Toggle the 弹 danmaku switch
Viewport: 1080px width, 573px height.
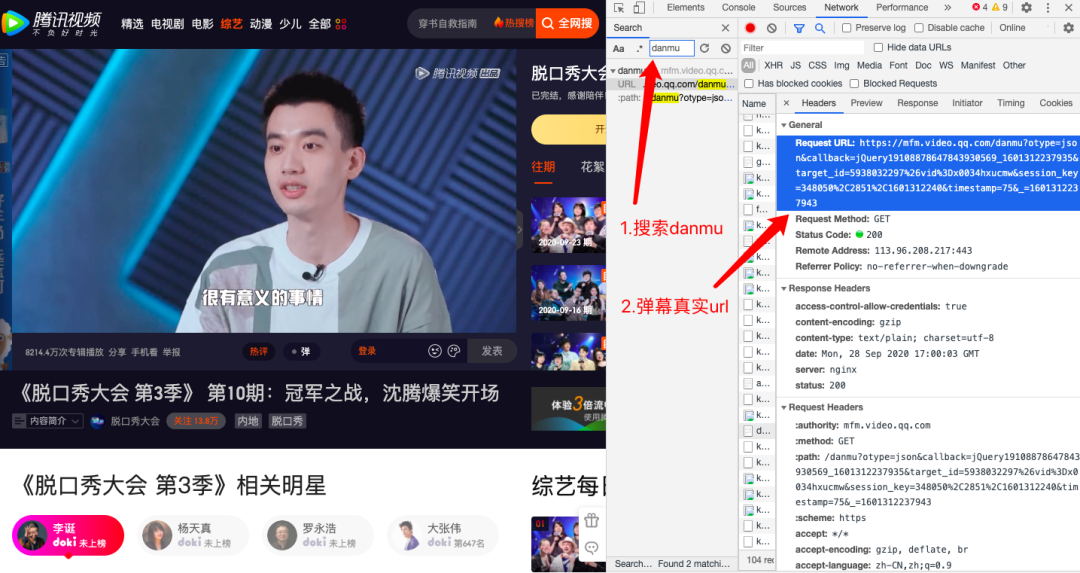(300, 351)
